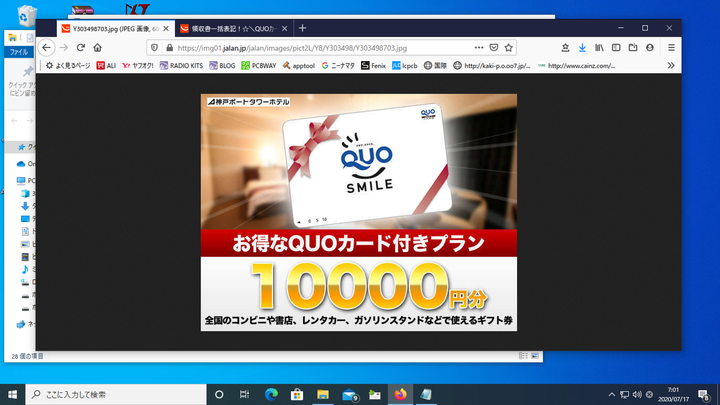Toggle the Firefox sidebar view
This screenshot has width=720, height=405.
616,47
